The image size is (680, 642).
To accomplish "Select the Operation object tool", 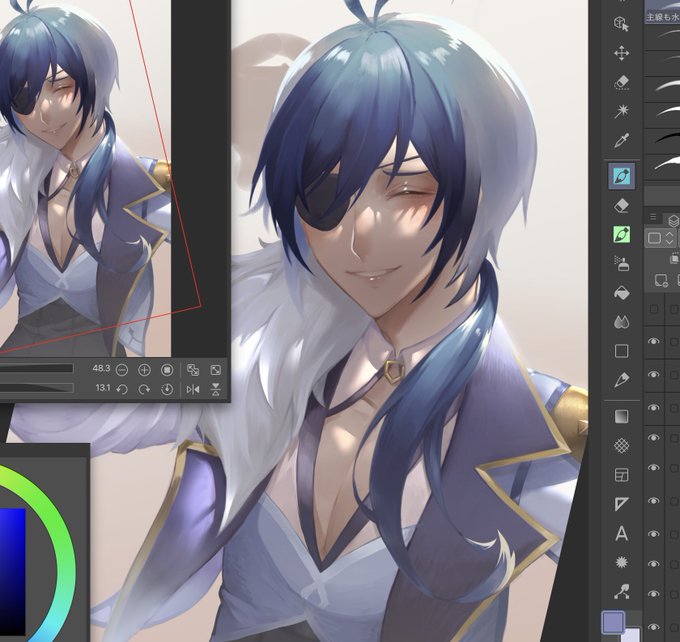I will (x=621, y=24).
